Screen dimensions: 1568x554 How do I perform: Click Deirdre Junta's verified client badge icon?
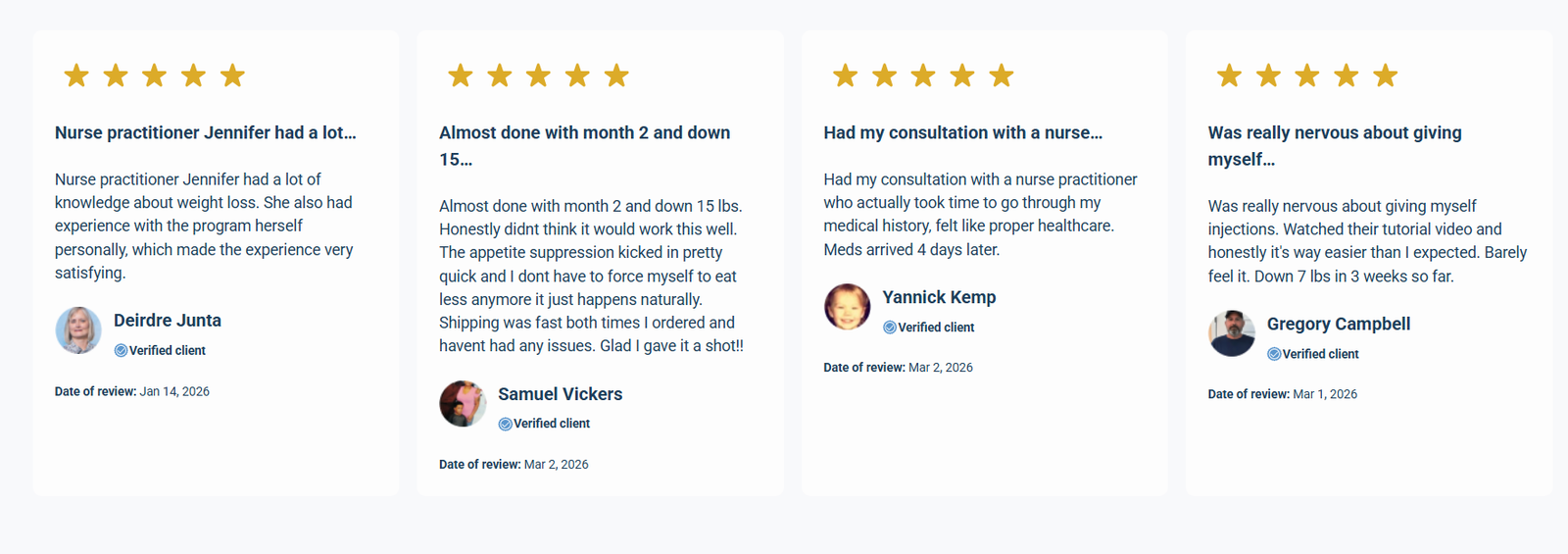click(121, 350)
